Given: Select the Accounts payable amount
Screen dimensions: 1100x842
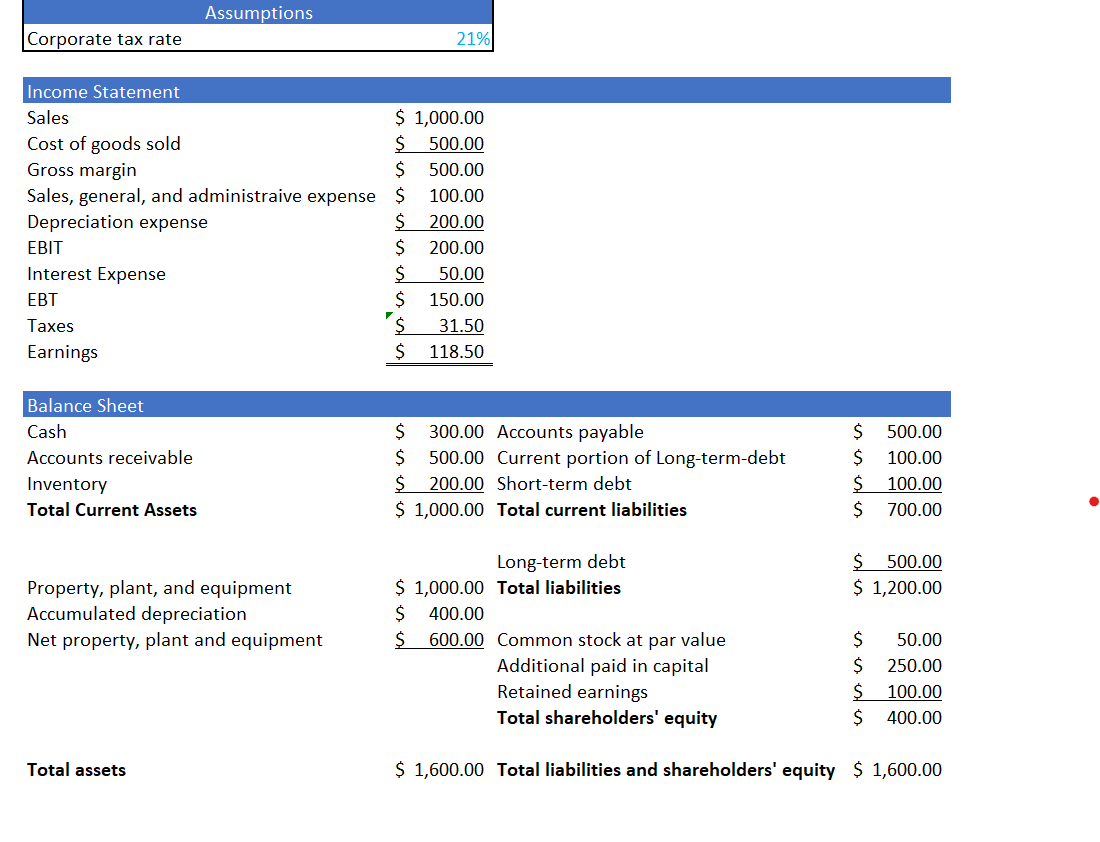Looking at the screenshot, I should click(898, 431).
